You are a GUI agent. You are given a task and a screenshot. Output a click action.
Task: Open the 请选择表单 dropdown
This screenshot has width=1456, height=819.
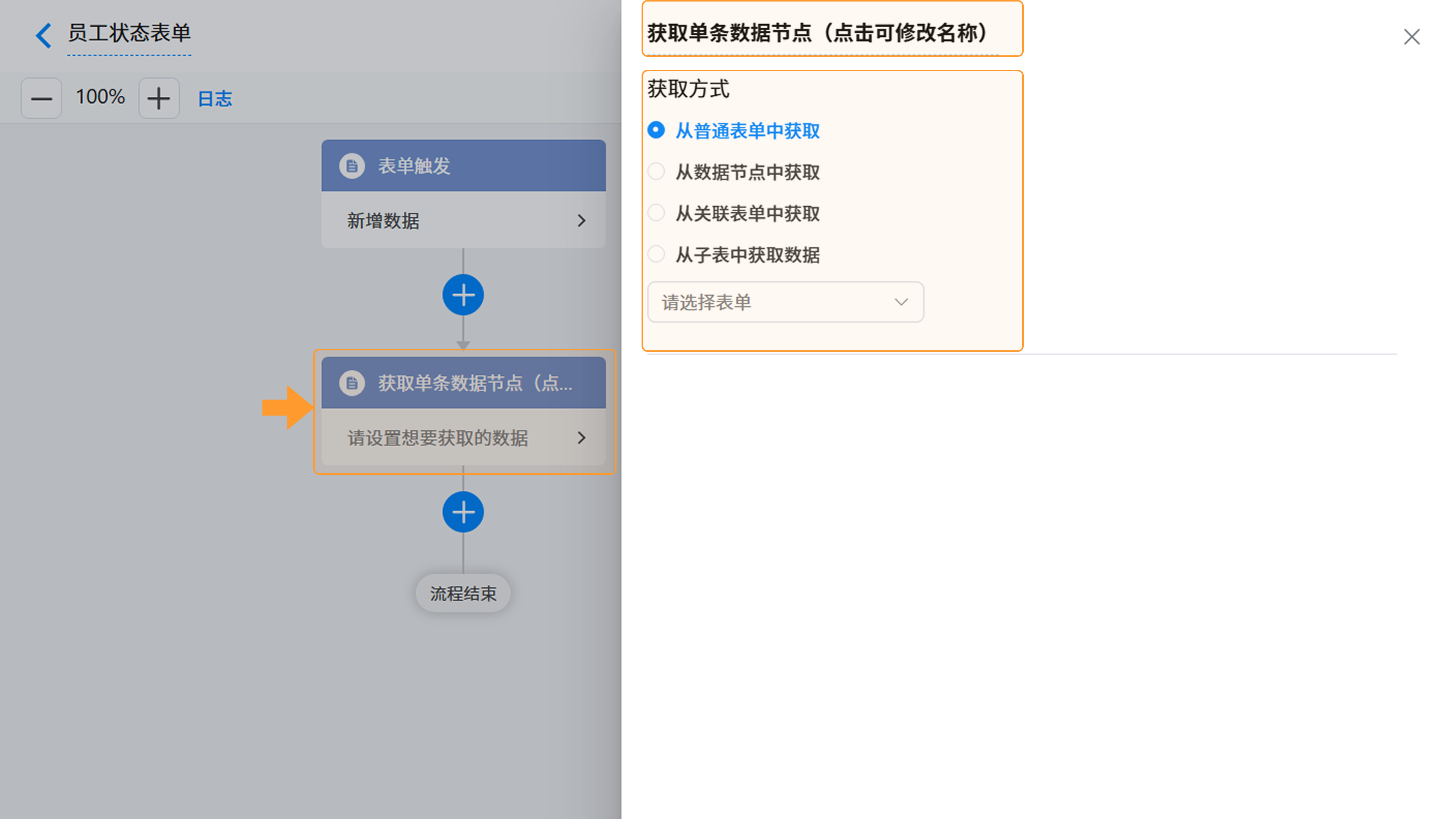[x=786, y=303]
